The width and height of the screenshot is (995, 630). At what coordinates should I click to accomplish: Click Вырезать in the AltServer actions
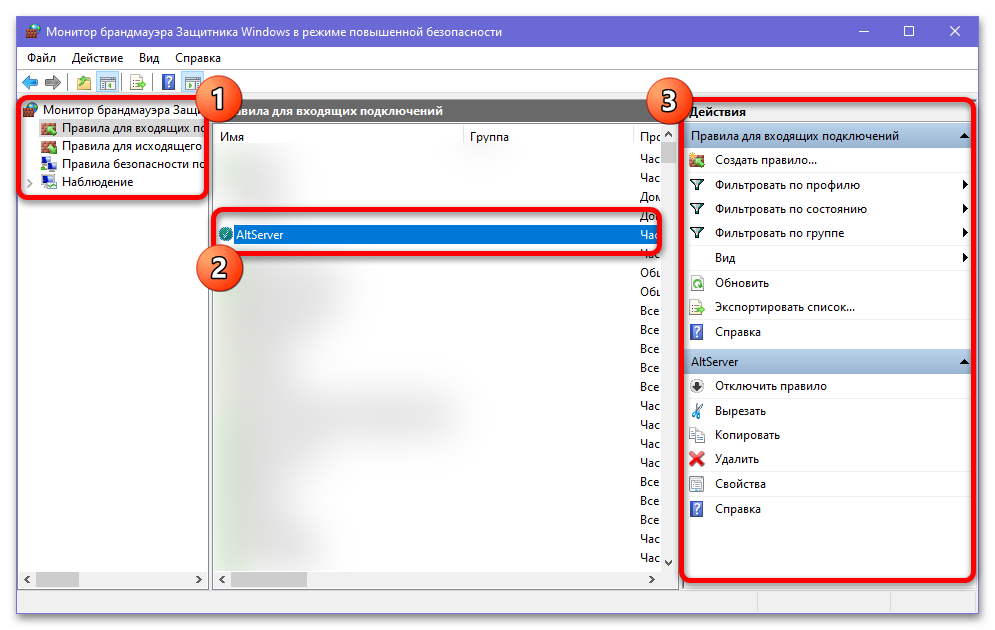click(740, 411)
